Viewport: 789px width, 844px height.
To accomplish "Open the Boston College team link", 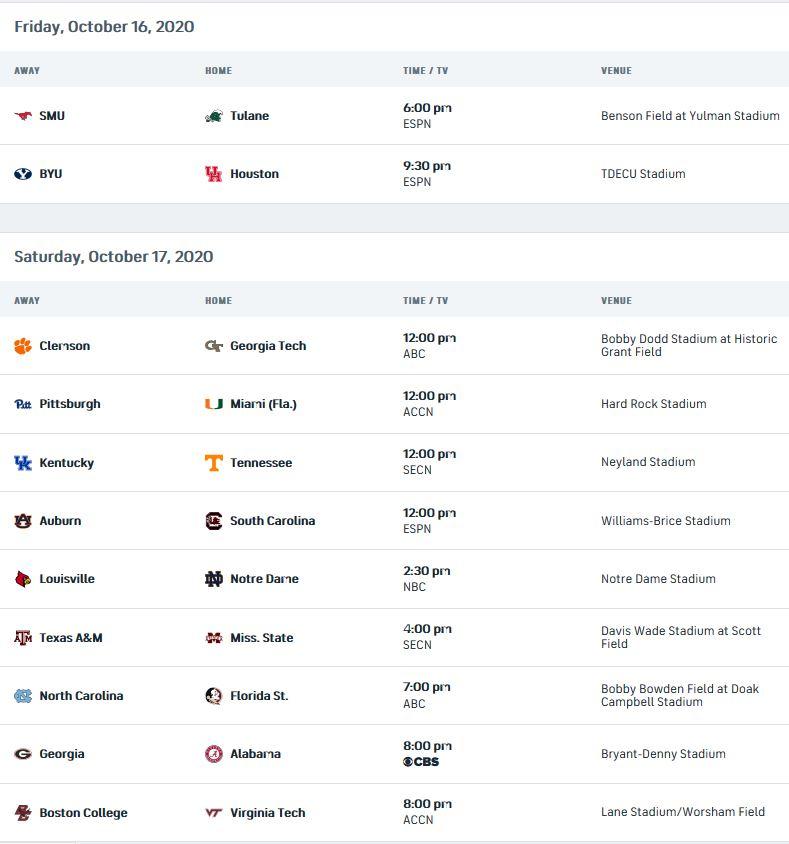I will point(83,813).
